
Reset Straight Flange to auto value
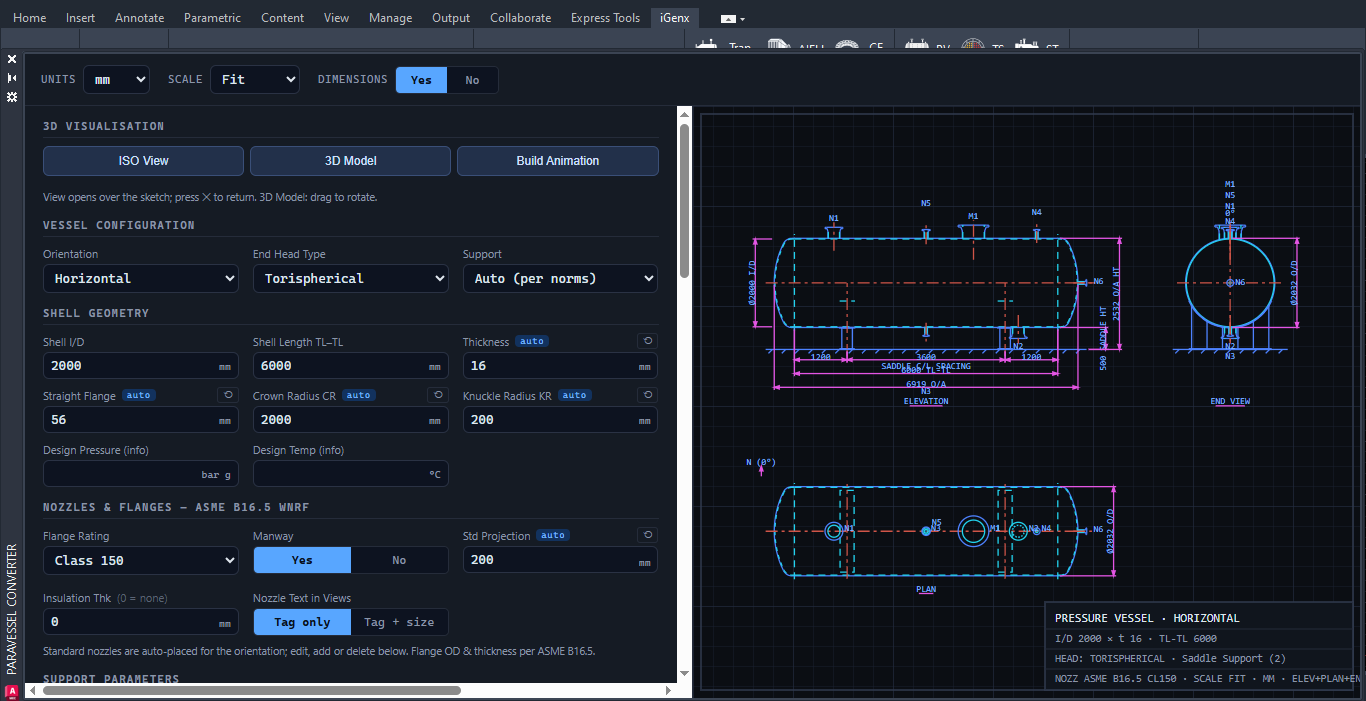[228, 395]
